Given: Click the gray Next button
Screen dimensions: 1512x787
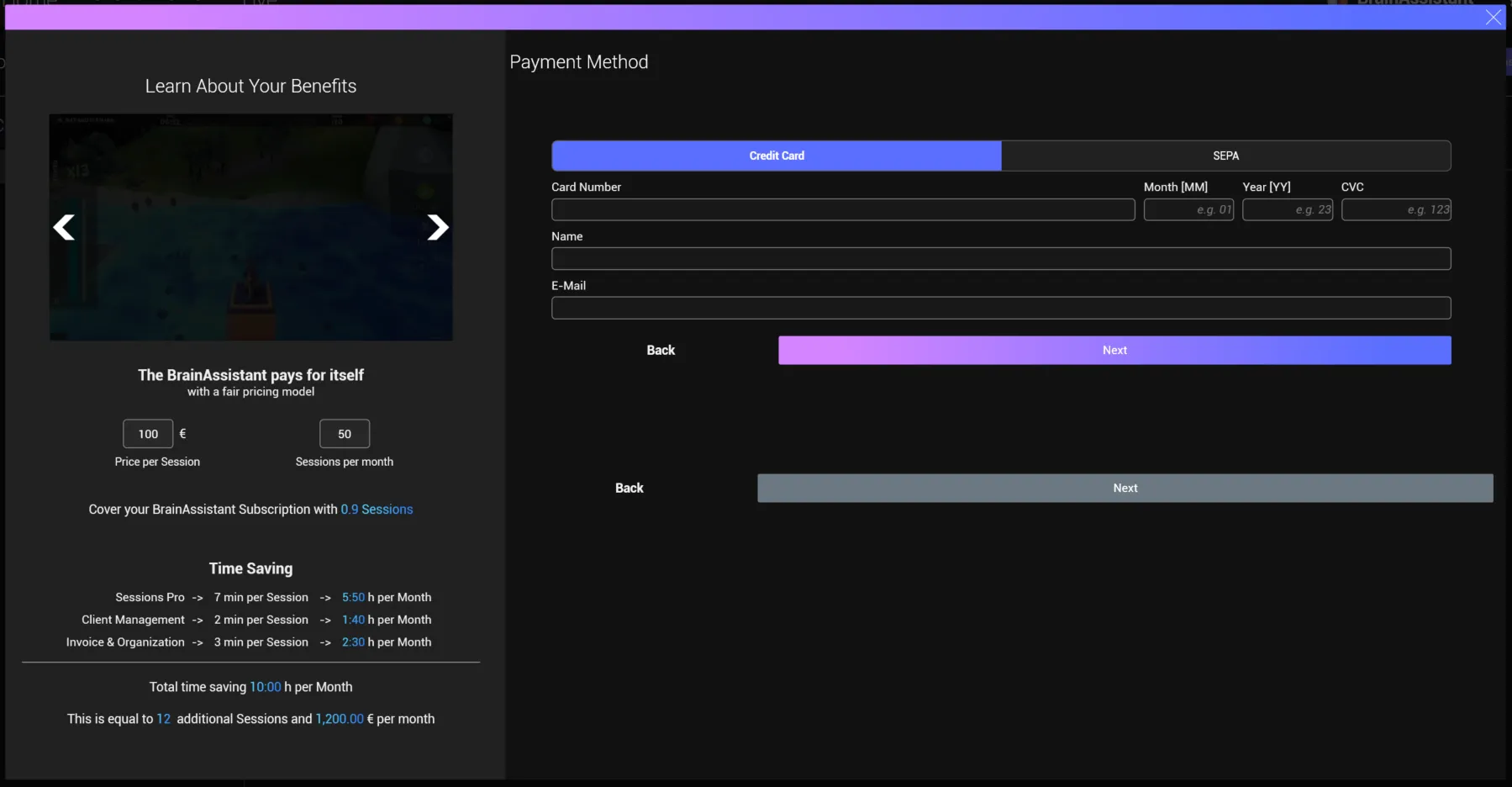Looking at the screenshot, I should (1125, 489).
